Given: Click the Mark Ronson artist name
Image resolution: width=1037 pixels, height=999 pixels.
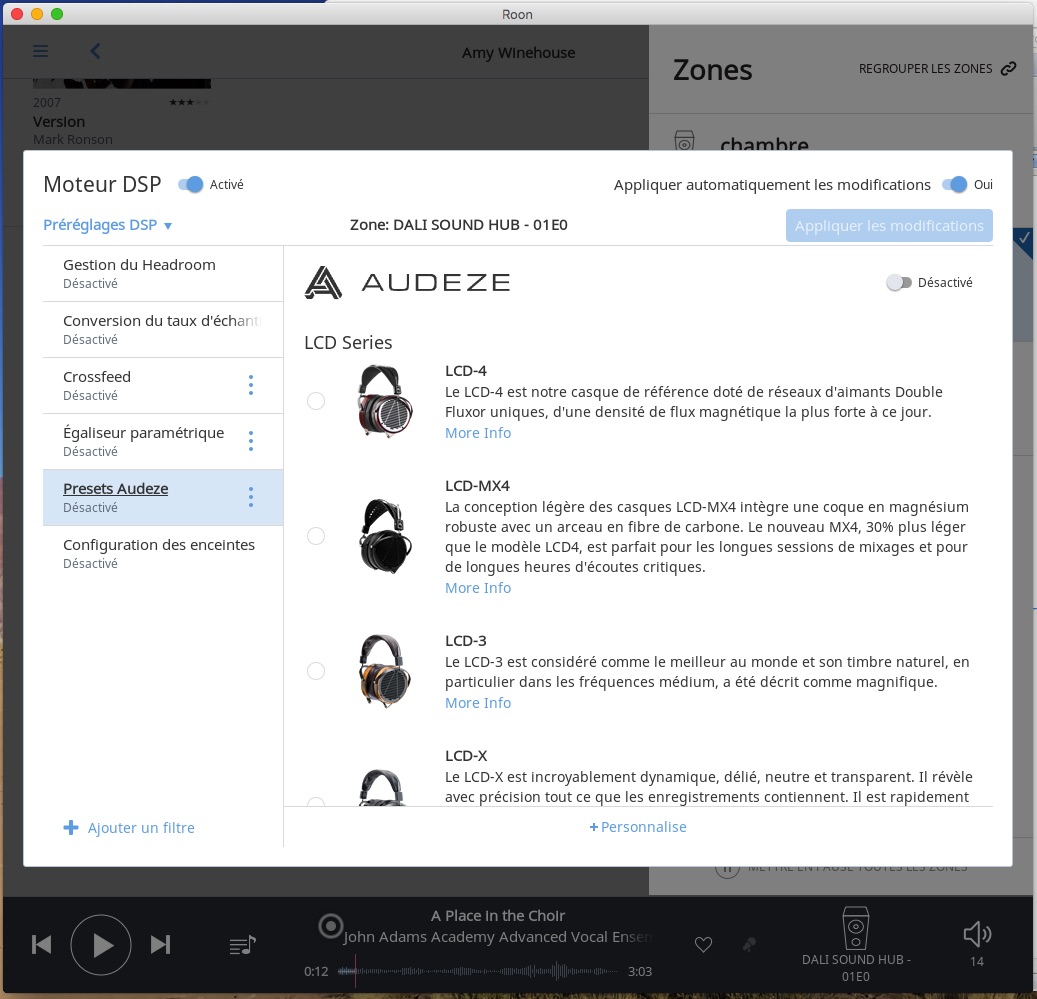Looking at the screenshot, I should 73,140.
